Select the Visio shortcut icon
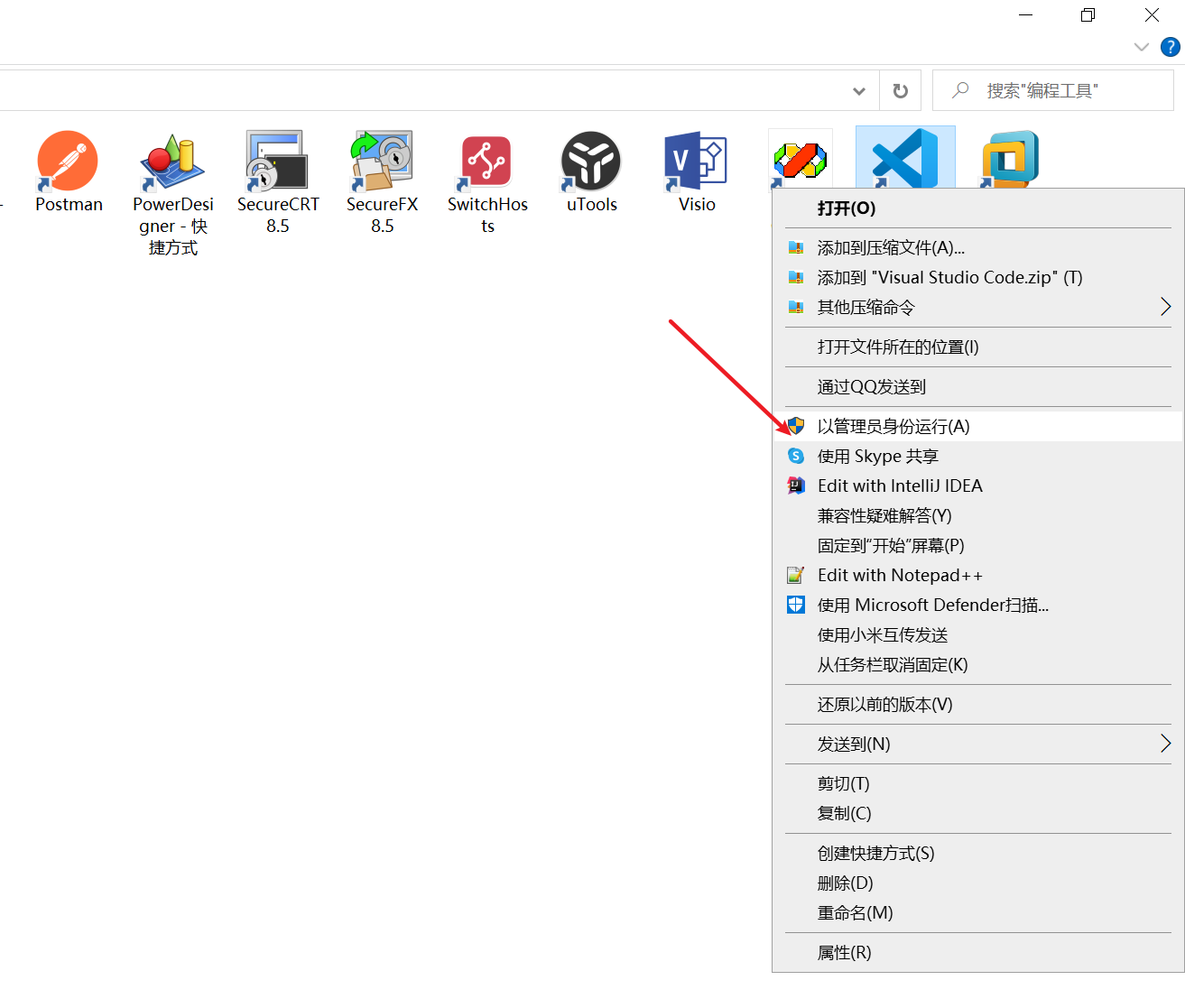Screen dimensions: 1185x1008 pos(696,161)
